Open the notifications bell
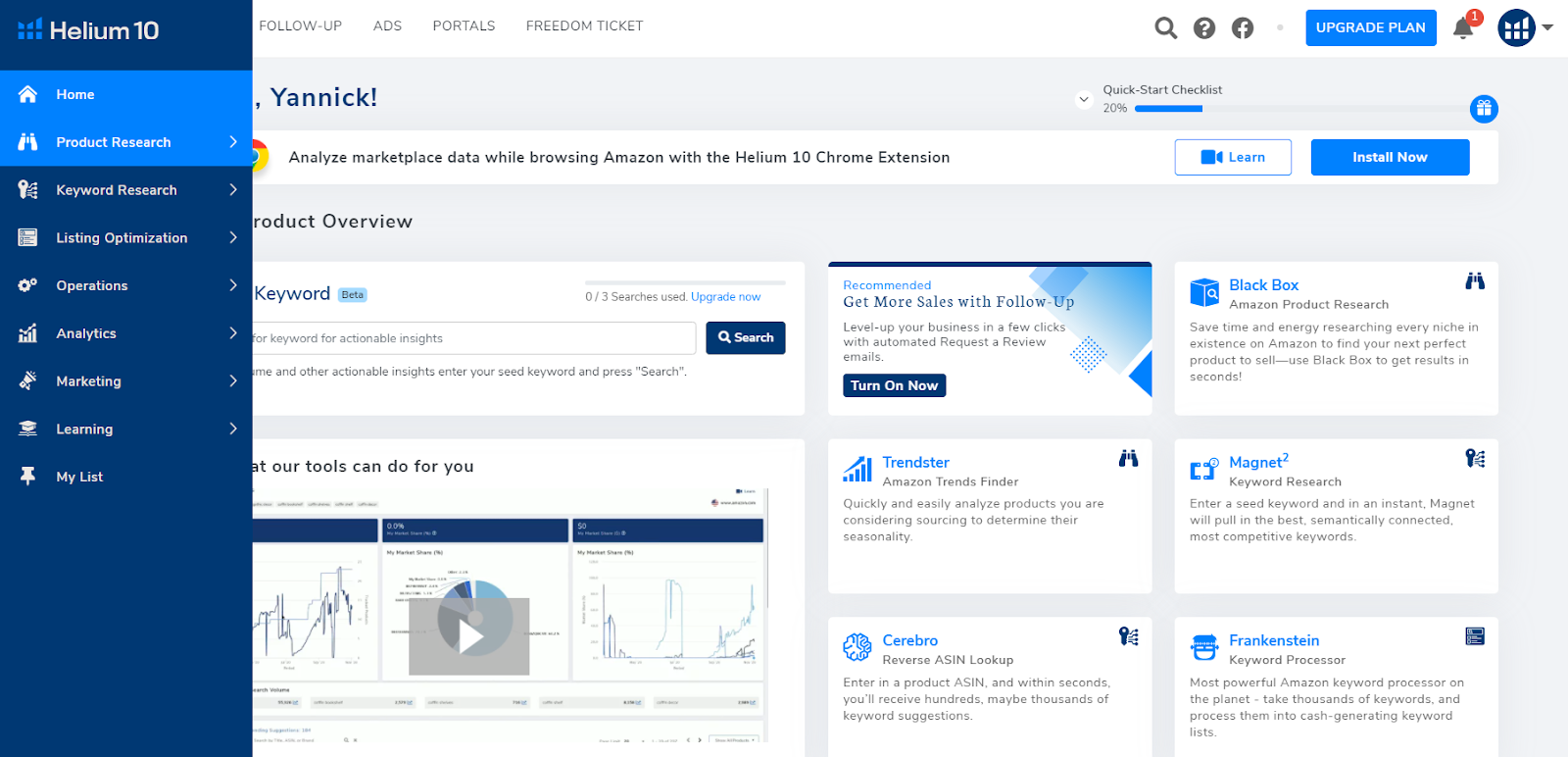 pos(1463,27)
